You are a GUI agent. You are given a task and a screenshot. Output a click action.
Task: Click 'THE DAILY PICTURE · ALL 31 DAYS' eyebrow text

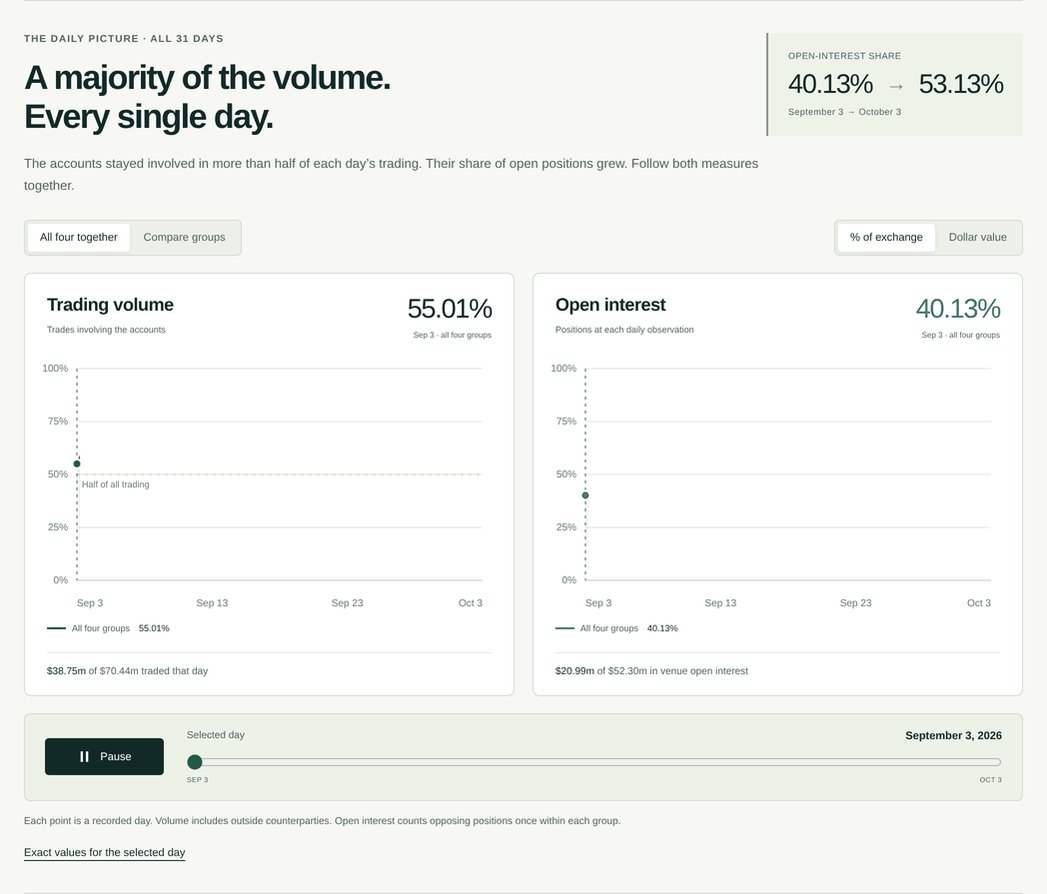[124, 39]
